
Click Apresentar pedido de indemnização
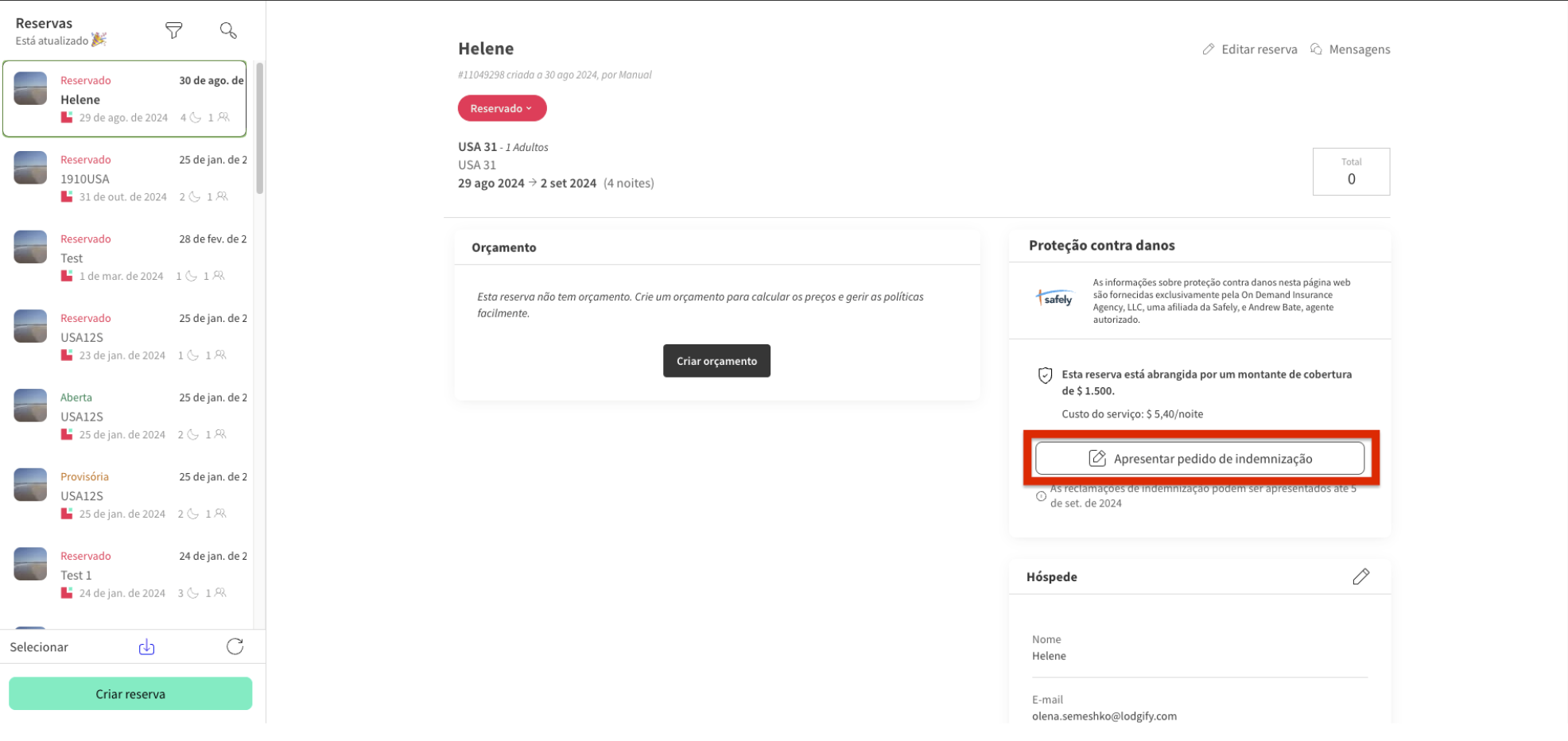(x=1199, y=459)
